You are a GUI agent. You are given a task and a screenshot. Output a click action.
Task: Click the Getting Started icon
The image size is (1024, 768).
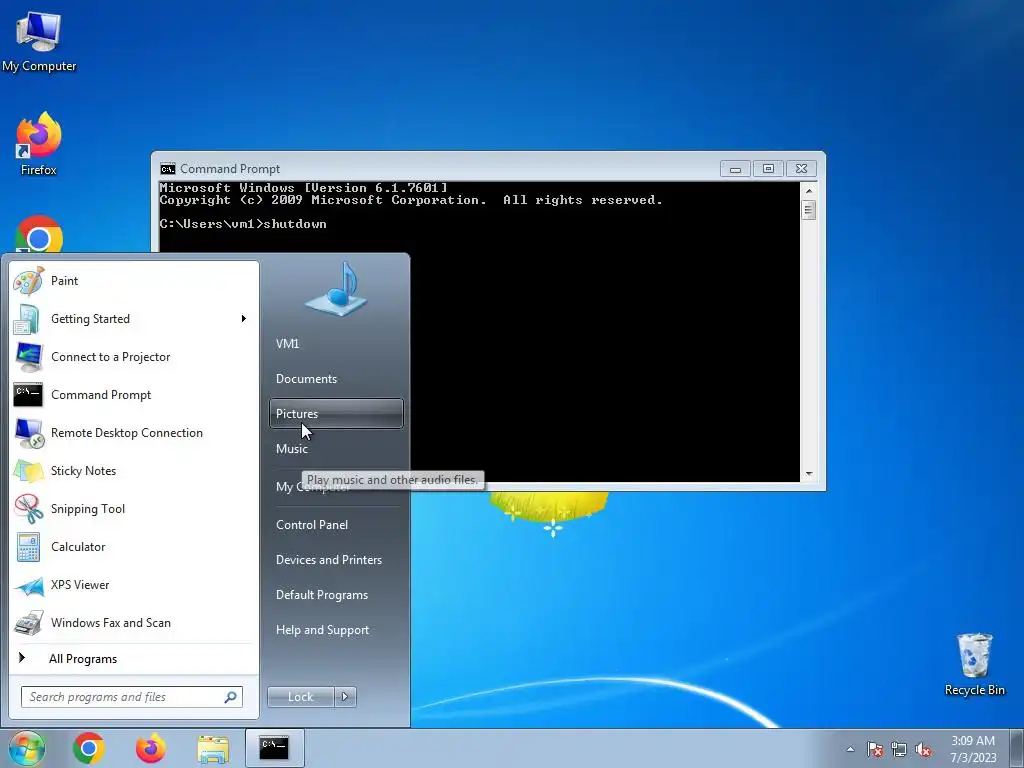27,319
